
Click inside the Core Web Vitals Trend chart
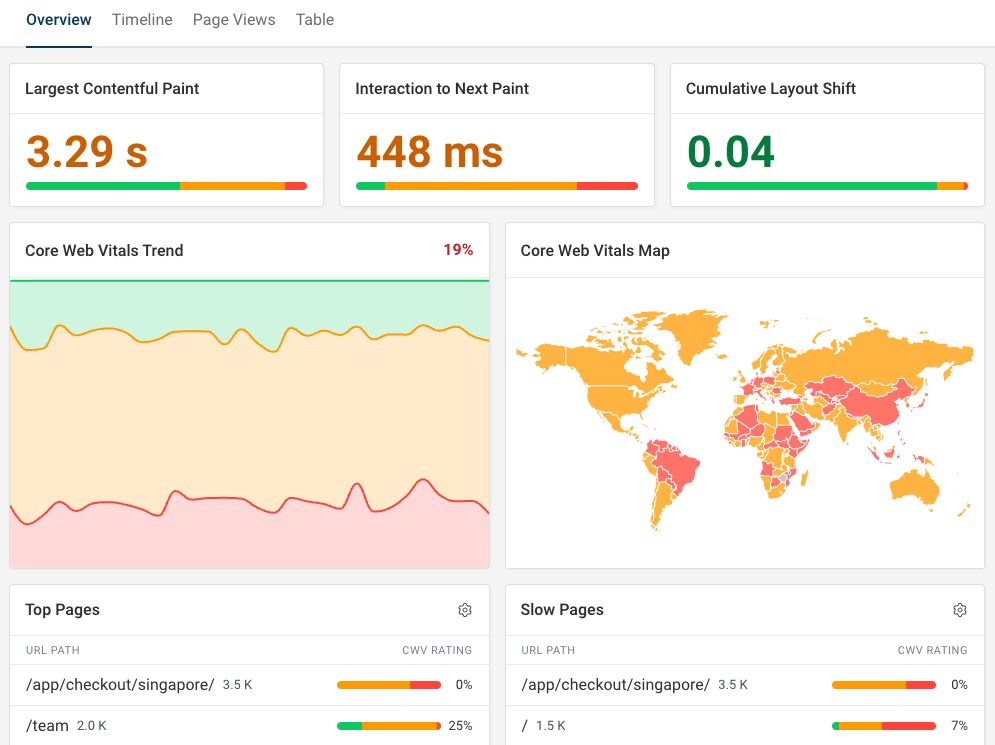(249, 420)
